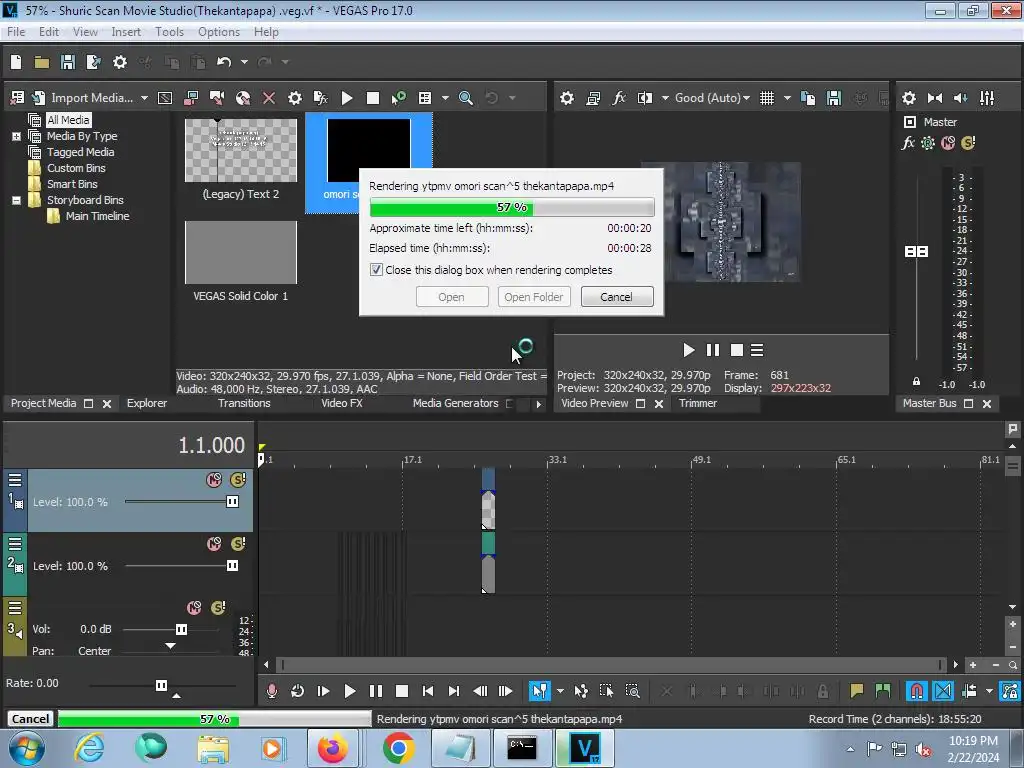Toggle Master bus mute icon
This screenshot has width=1024, height=768.
pos(948,143)
